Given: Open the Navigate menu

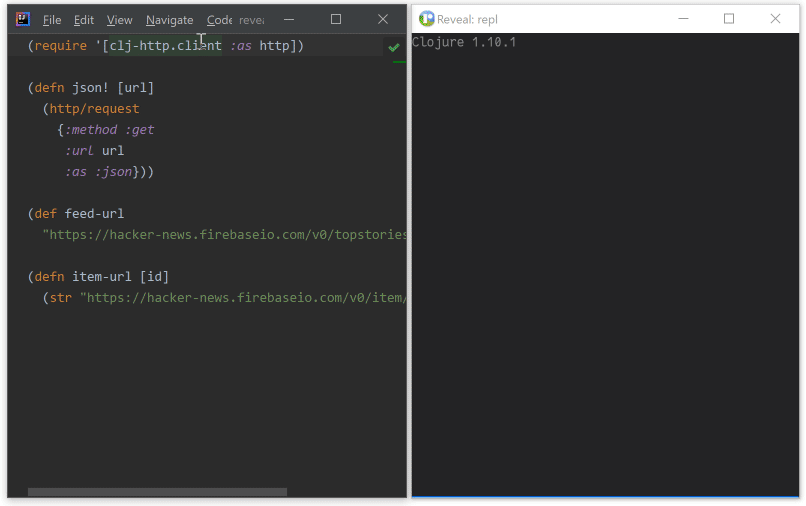Looking at the screenshot, I should pos(169,20).
